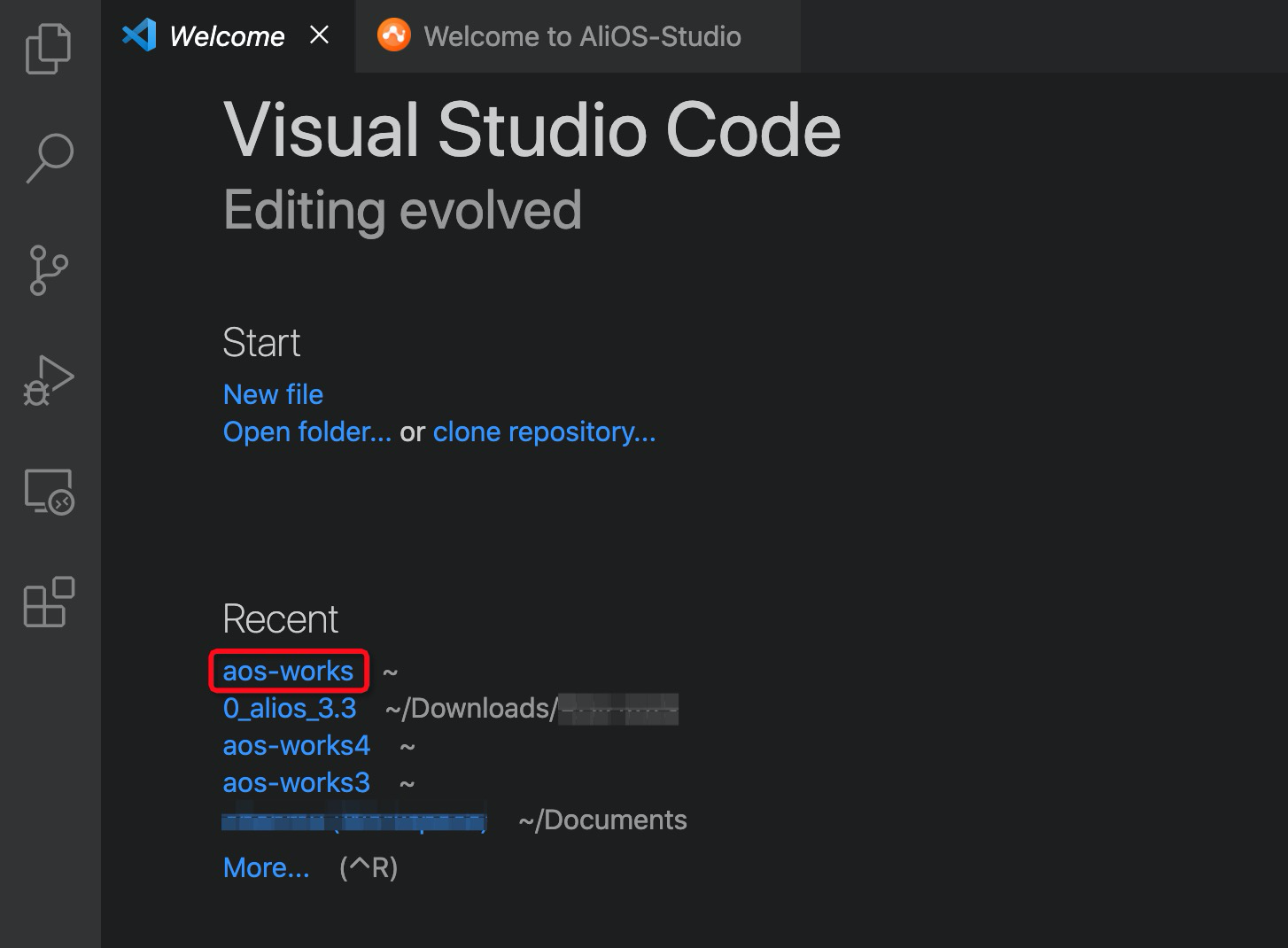The height and width of the screenshot is (948, 1288).
Task: Show the Source Control panel
Action: pos(49,269)
